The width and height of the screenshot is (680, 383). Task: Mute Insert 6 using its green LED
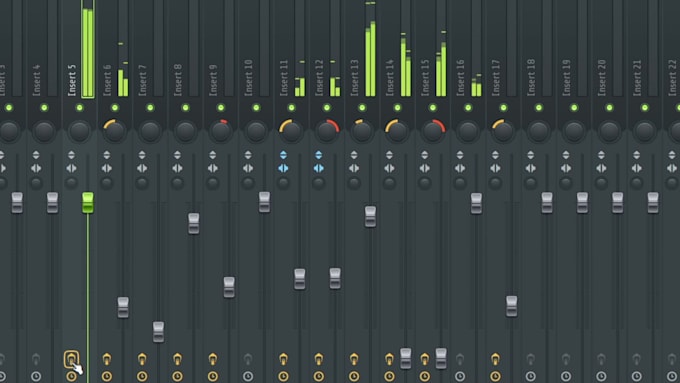[115, 108]
